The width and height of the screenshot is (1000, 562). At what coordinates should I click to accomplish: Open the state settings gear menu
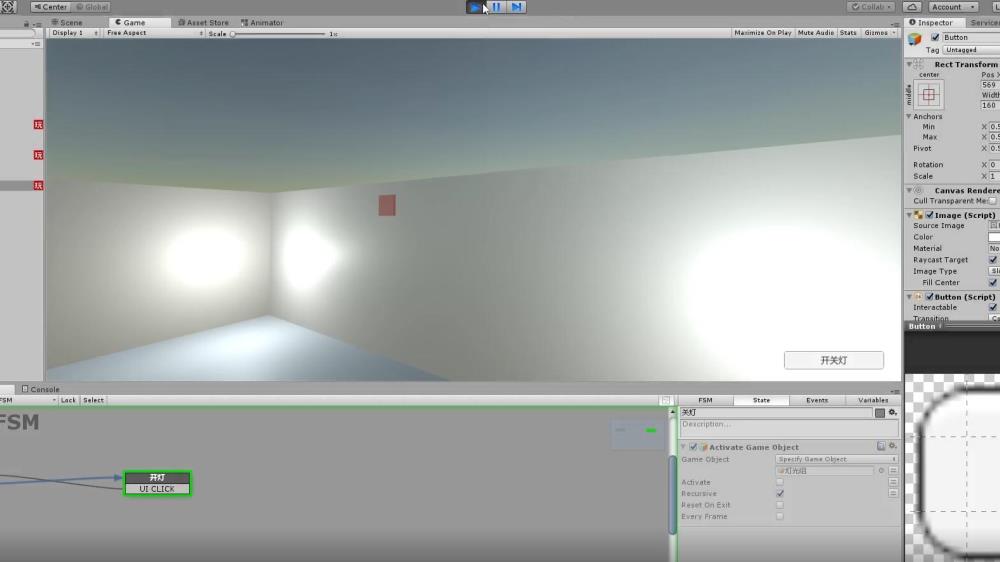point(893,413)
